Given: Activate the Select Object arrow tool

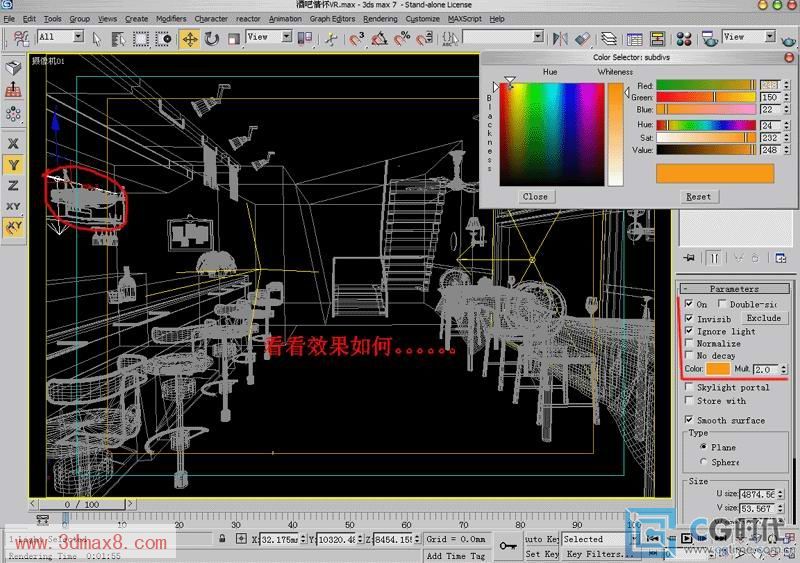Looking at the screenshot, I should (97, 39).
